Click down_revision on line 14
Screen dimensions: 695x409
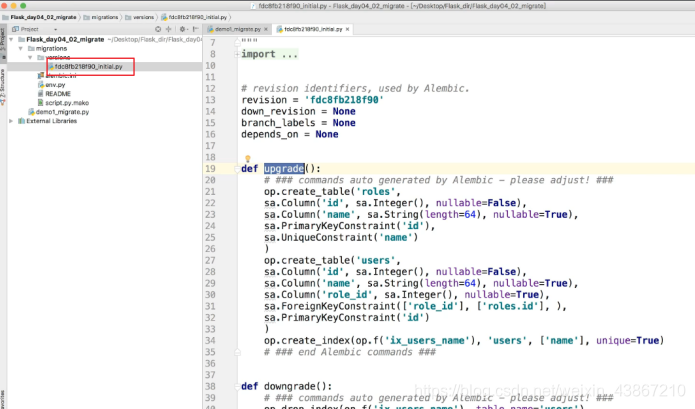[278, 112]
